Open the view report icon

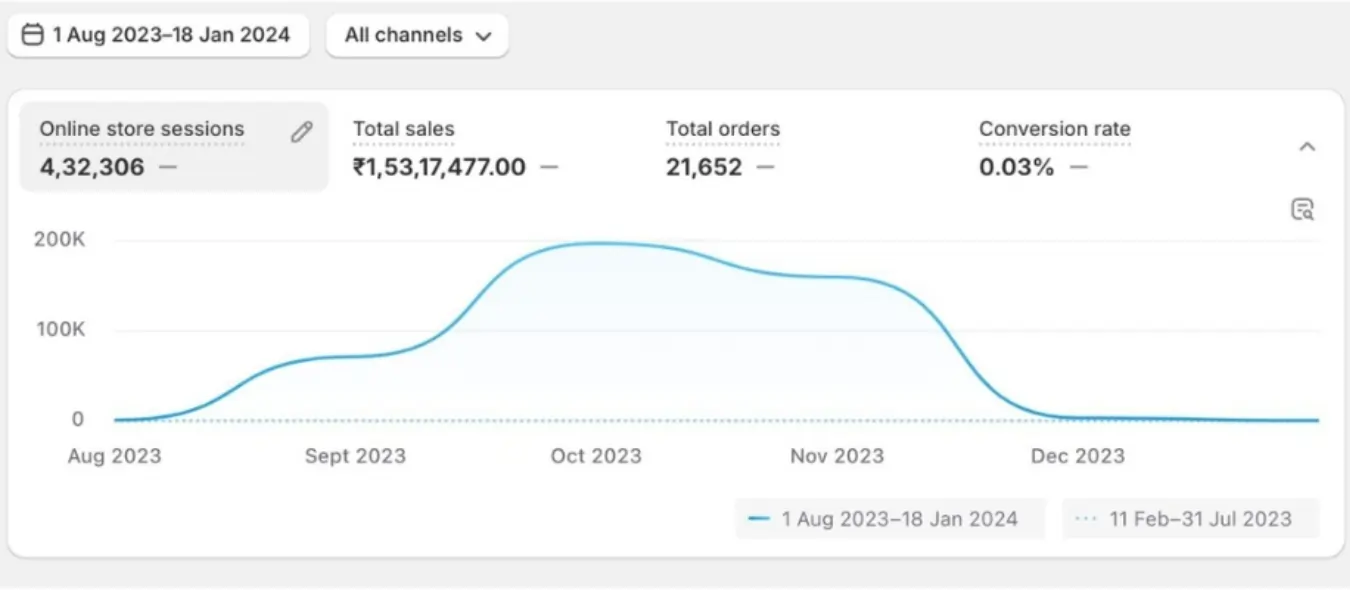(1302, 209)
